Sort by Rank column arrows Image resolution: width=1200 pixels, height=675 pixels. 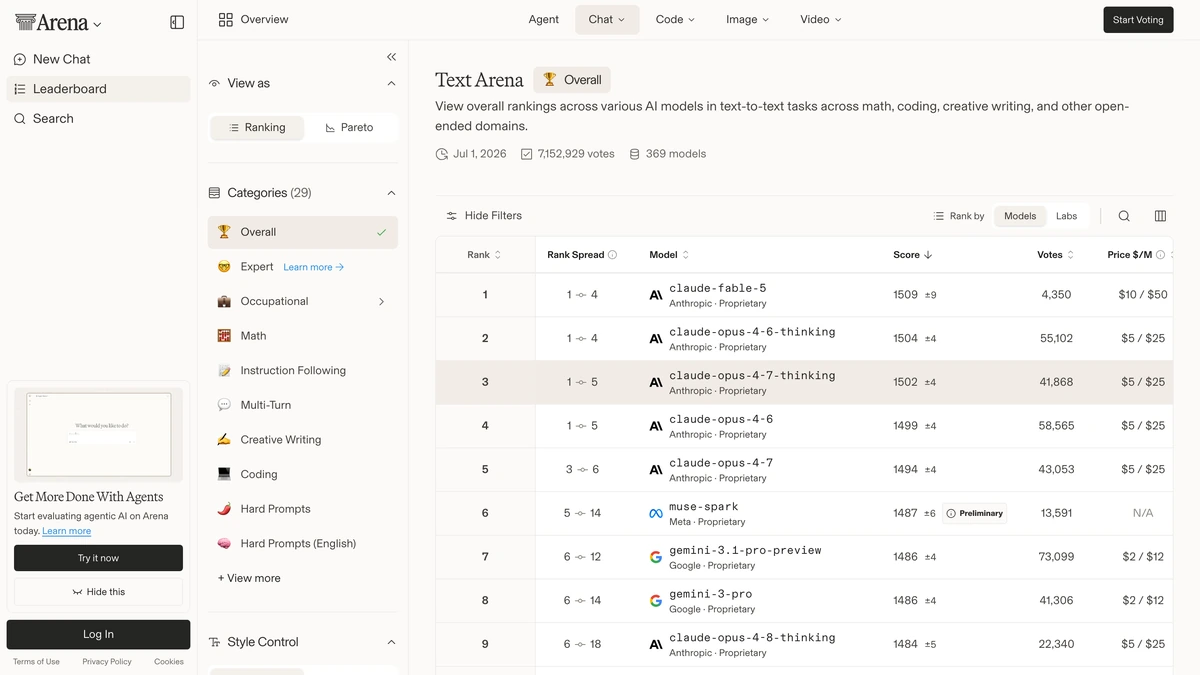(x=498, y=255)
